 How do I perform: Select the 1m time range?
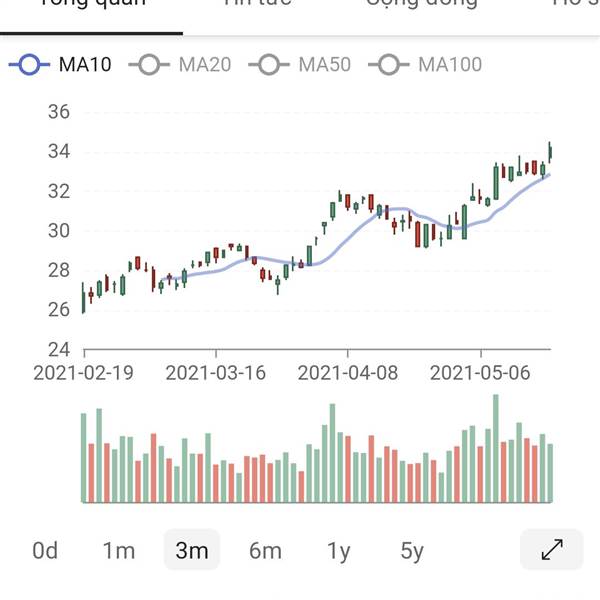click(x=119, y=550)
